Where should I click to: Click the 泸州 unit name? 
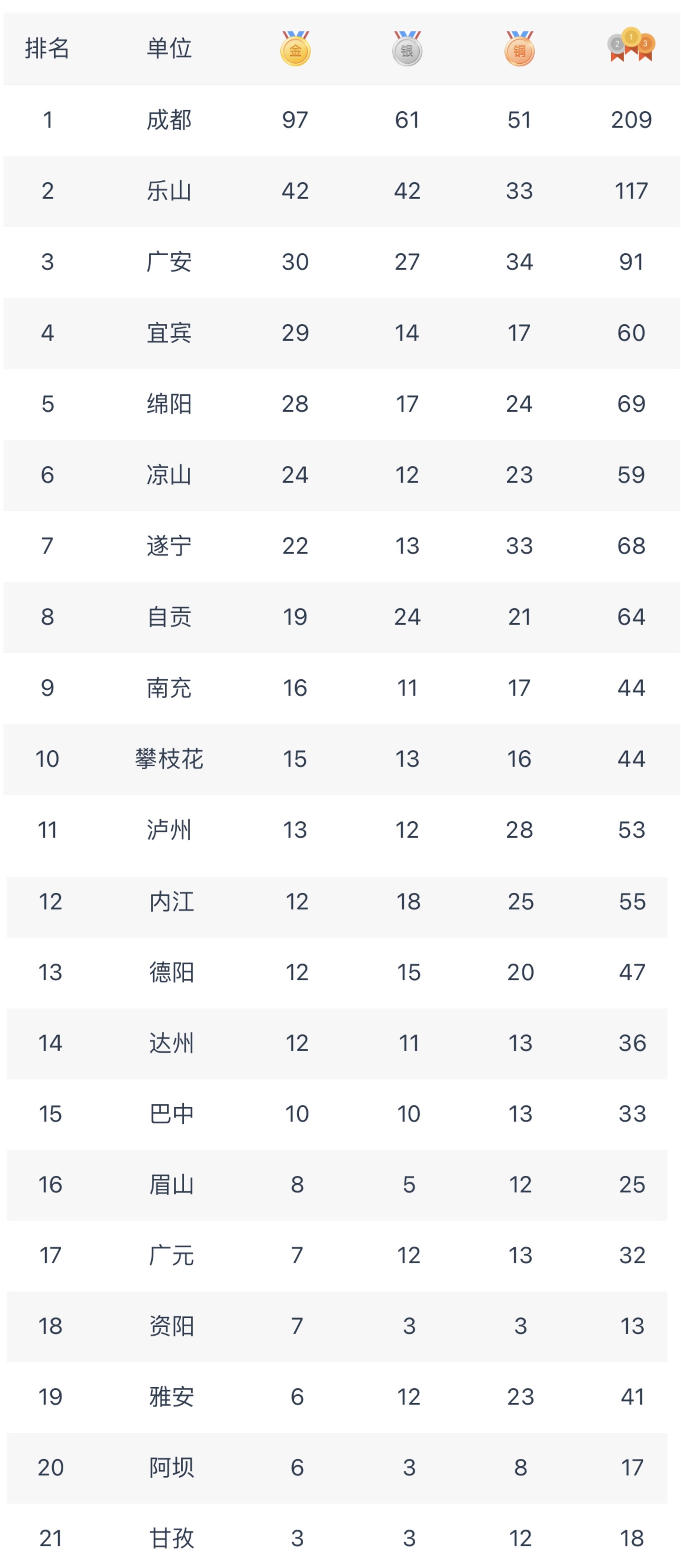[x=169, y=830]
